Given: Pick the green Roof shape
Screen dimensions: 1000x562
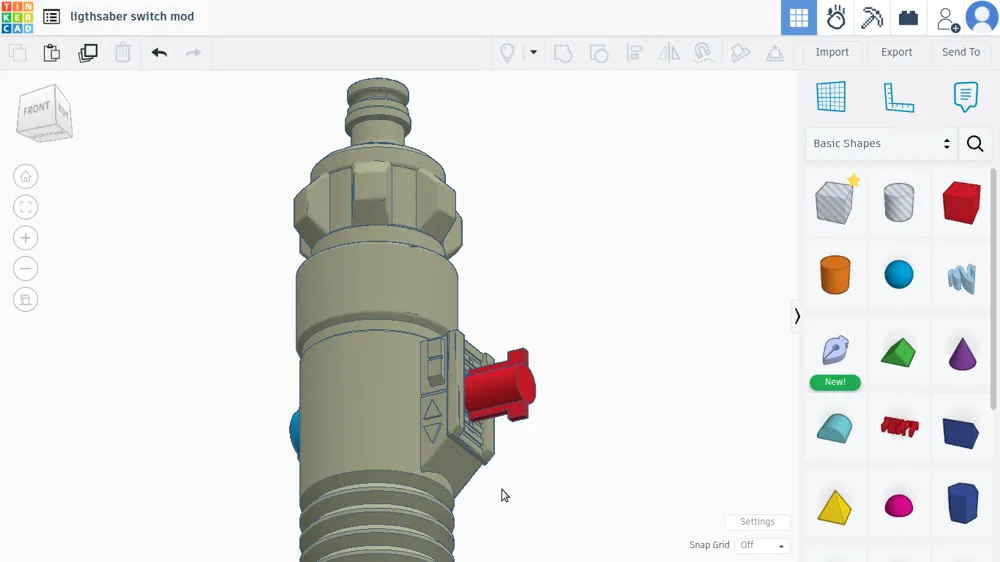Looking at the screenshot, I should point(899,352).
